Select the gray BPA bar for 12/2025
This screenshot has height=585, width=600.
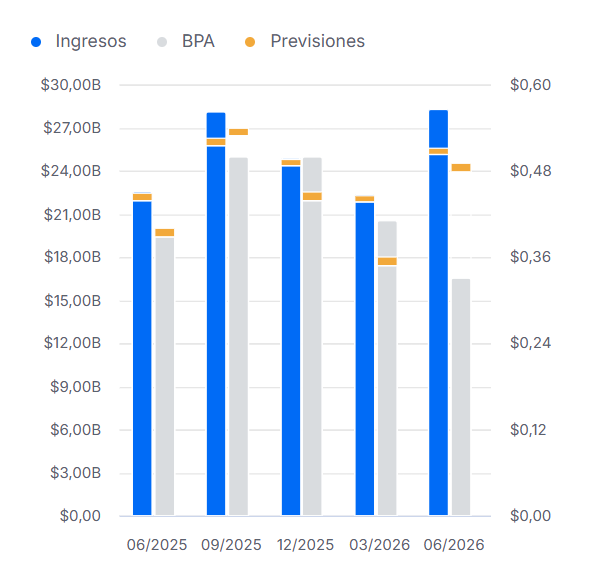coord(312,337)
